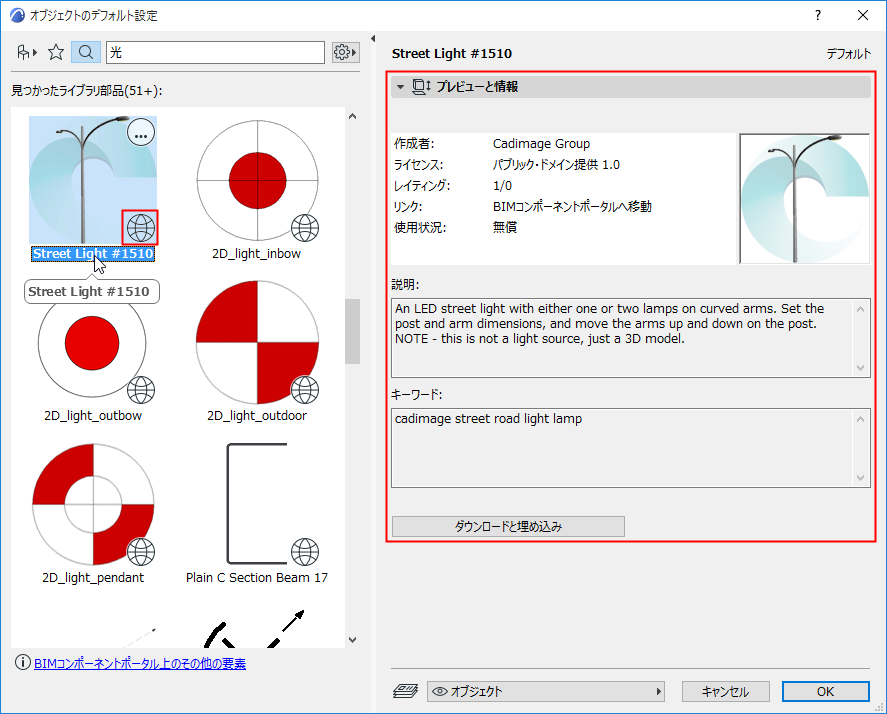Click globe icon on 2D_light_pendant
The height and width of the screenshot is (714, 887).
[x=140, y=552]
